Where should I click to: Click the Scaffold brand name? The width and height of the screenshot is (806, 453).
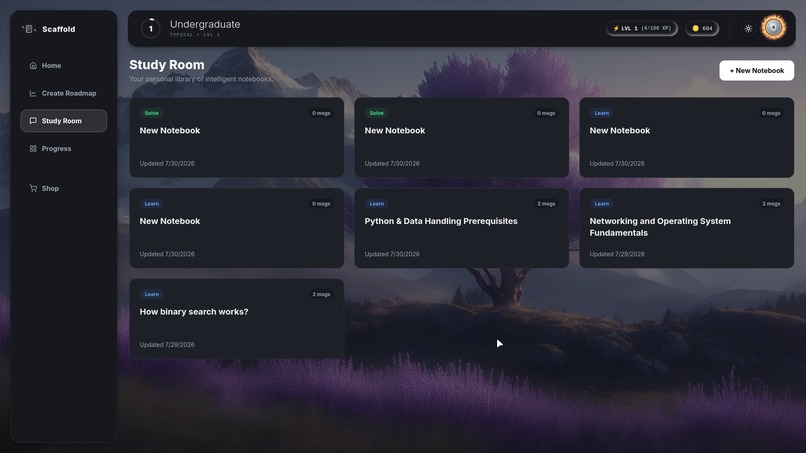coord(59,29)
